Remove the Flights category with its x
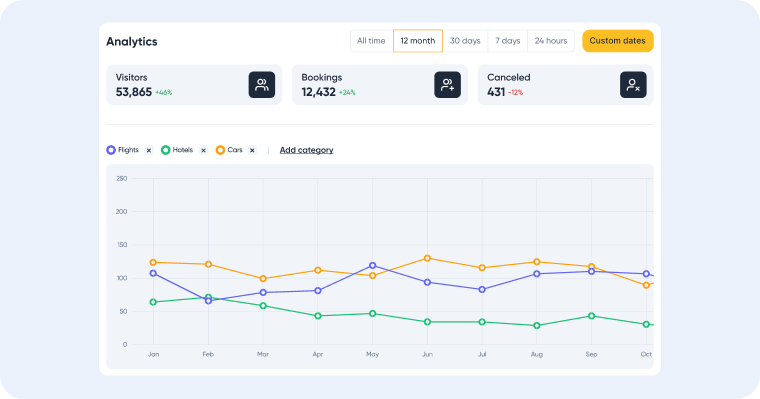This screenshot has width=760, height=399. pyautogui.click(x=149, y=150)
